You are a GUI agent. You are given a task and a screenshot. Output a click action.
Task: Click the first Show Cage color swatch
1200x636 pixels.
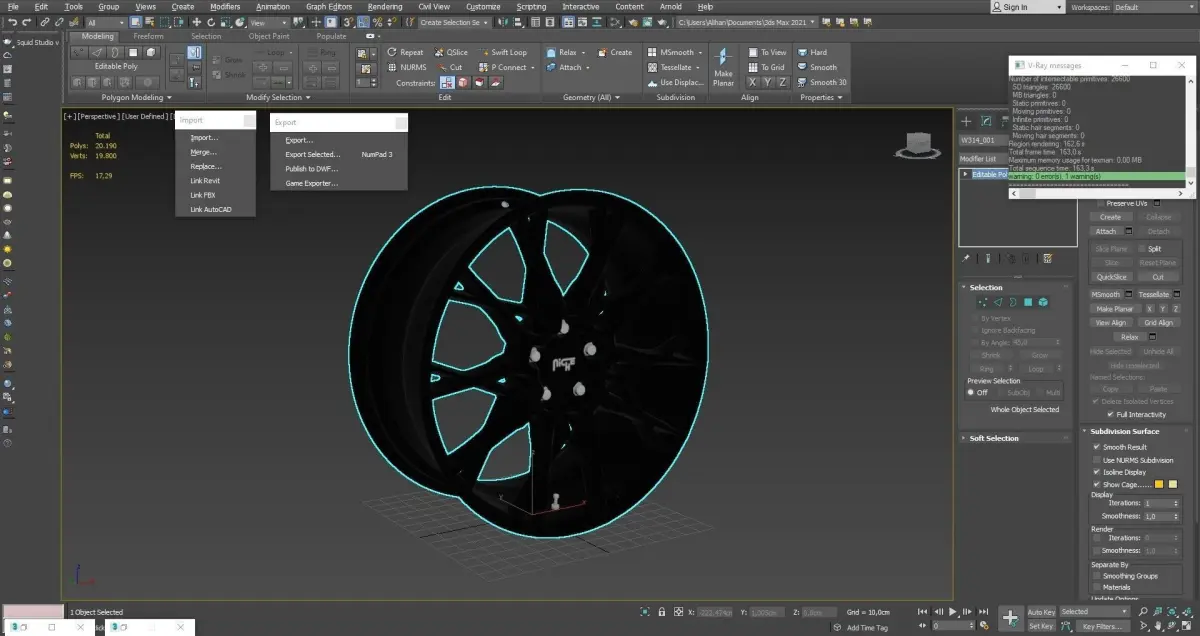click(x=1159, y=484)
